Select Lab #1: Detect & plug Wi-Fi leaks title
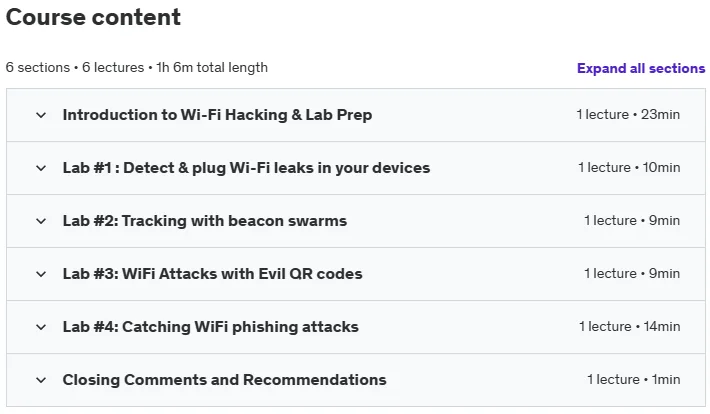 tap(246, 168)
